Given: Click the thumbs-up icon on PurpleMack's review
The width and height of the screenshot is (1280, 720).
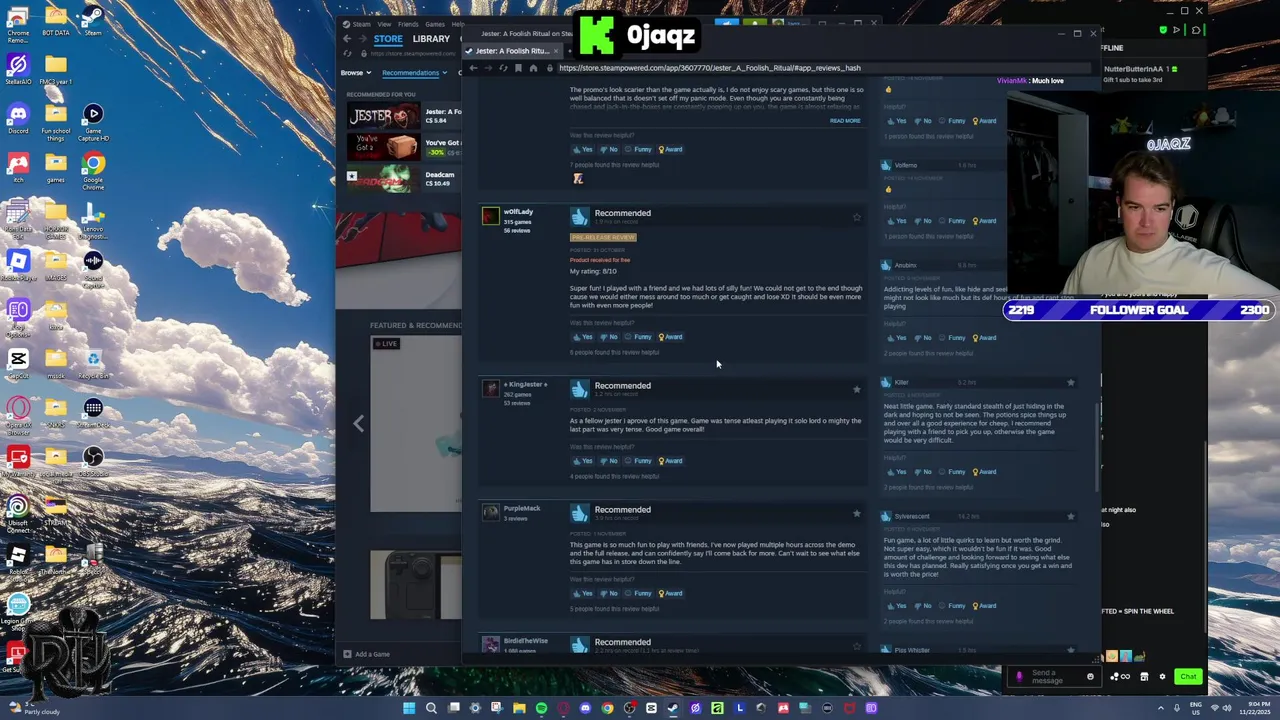Looking at the screenshot, I should pos(580,512).
